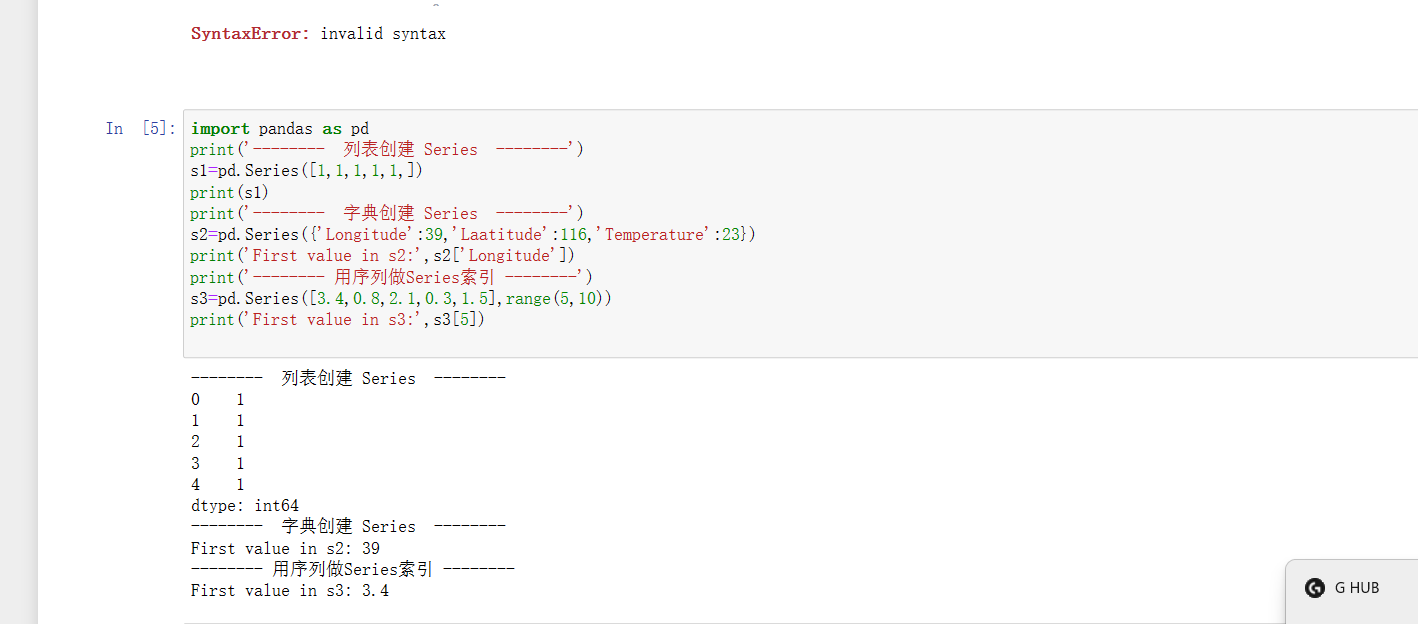Click the 'First value in s3: 3.4' output

click(x=290, y=591)
